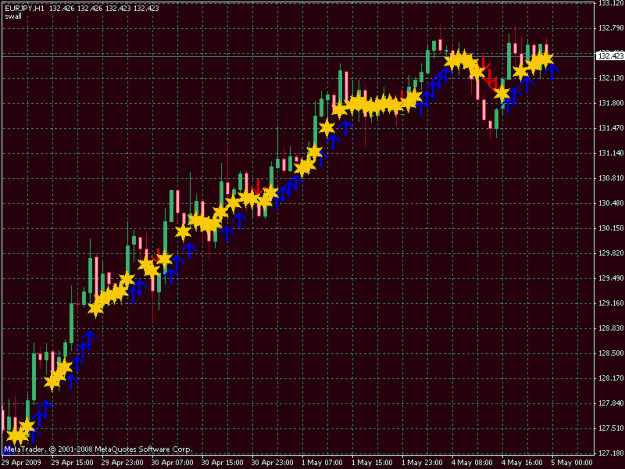625x469 pixels.
Task: Click the 130.480 price scale label
Action: point(611,203)
